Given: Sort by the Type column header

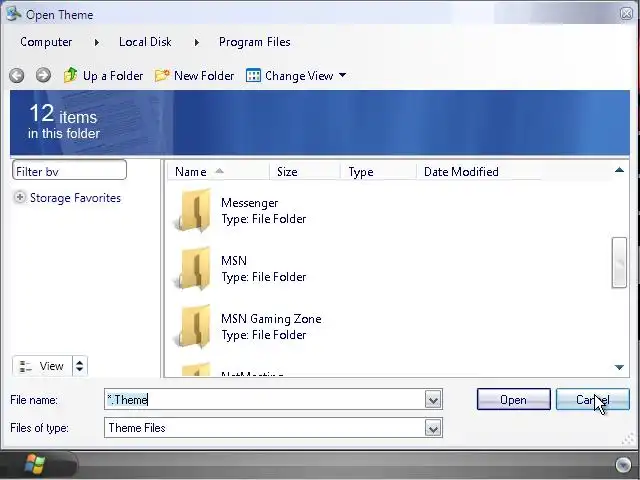Looking at the screenshot, I should click(x=378, y=171).
